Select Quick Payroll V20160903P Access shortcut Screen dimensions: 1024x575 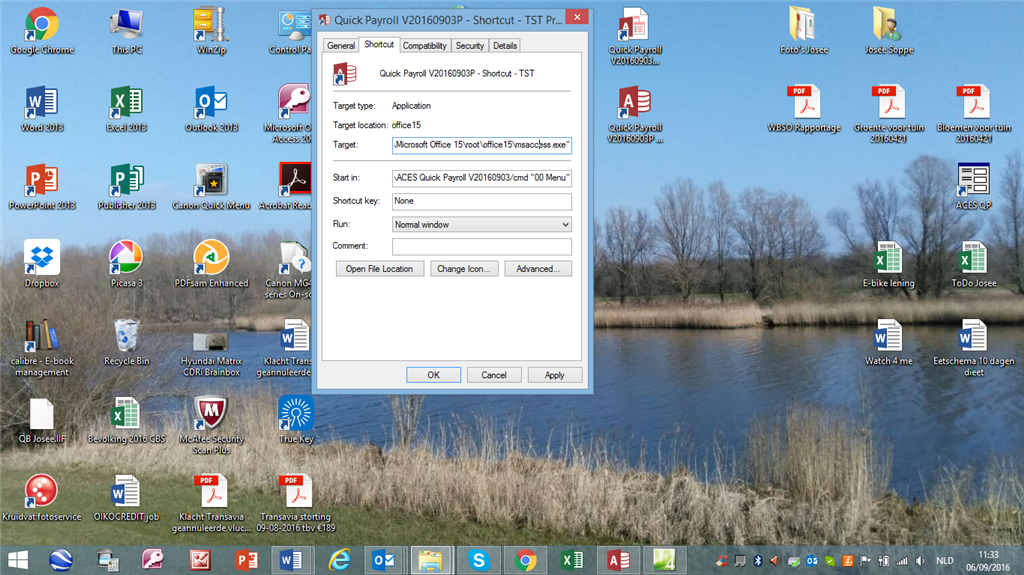pyautogui.click(x=635, y=114)
